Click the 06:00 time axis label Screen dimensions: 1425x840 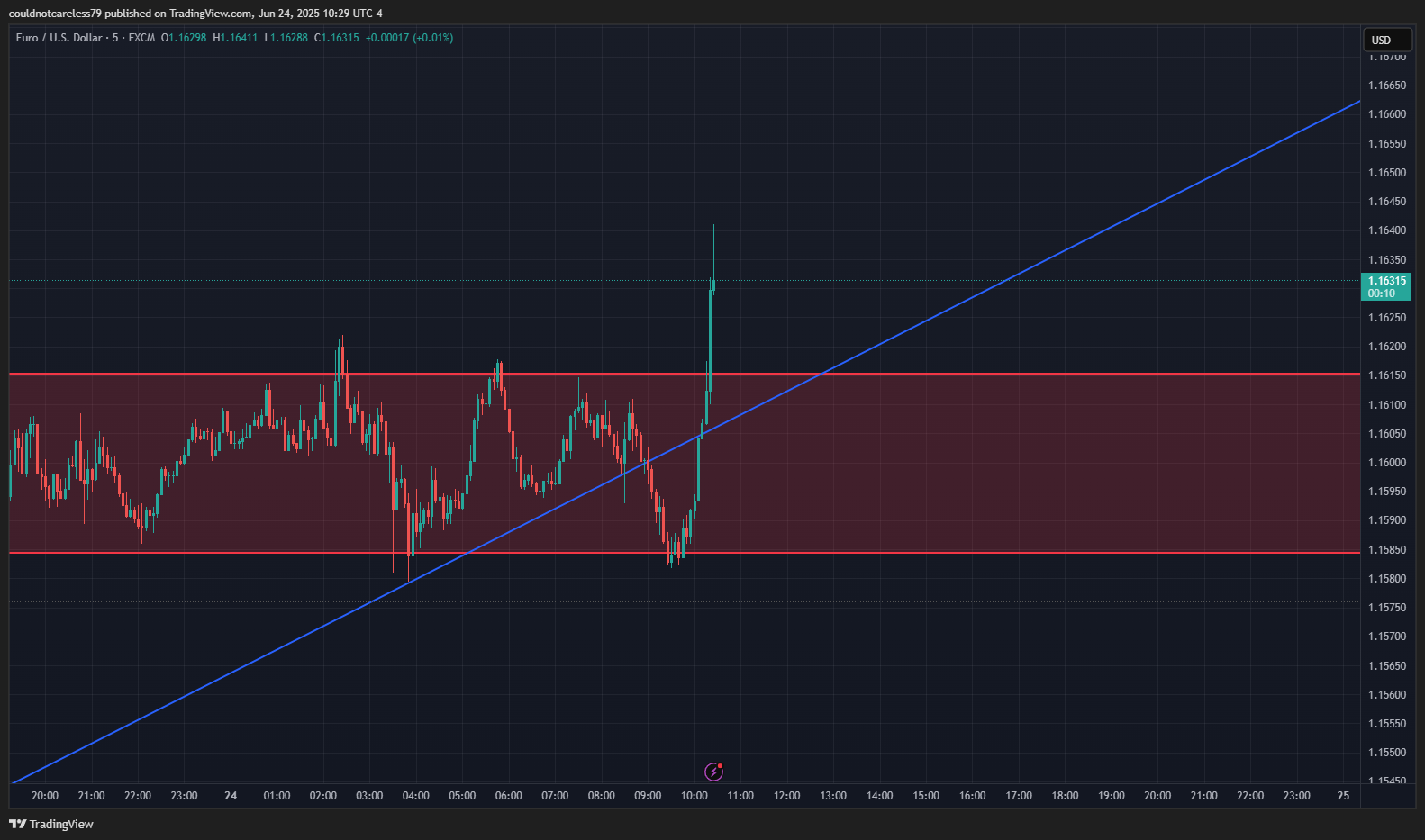(x=509, y=796)
